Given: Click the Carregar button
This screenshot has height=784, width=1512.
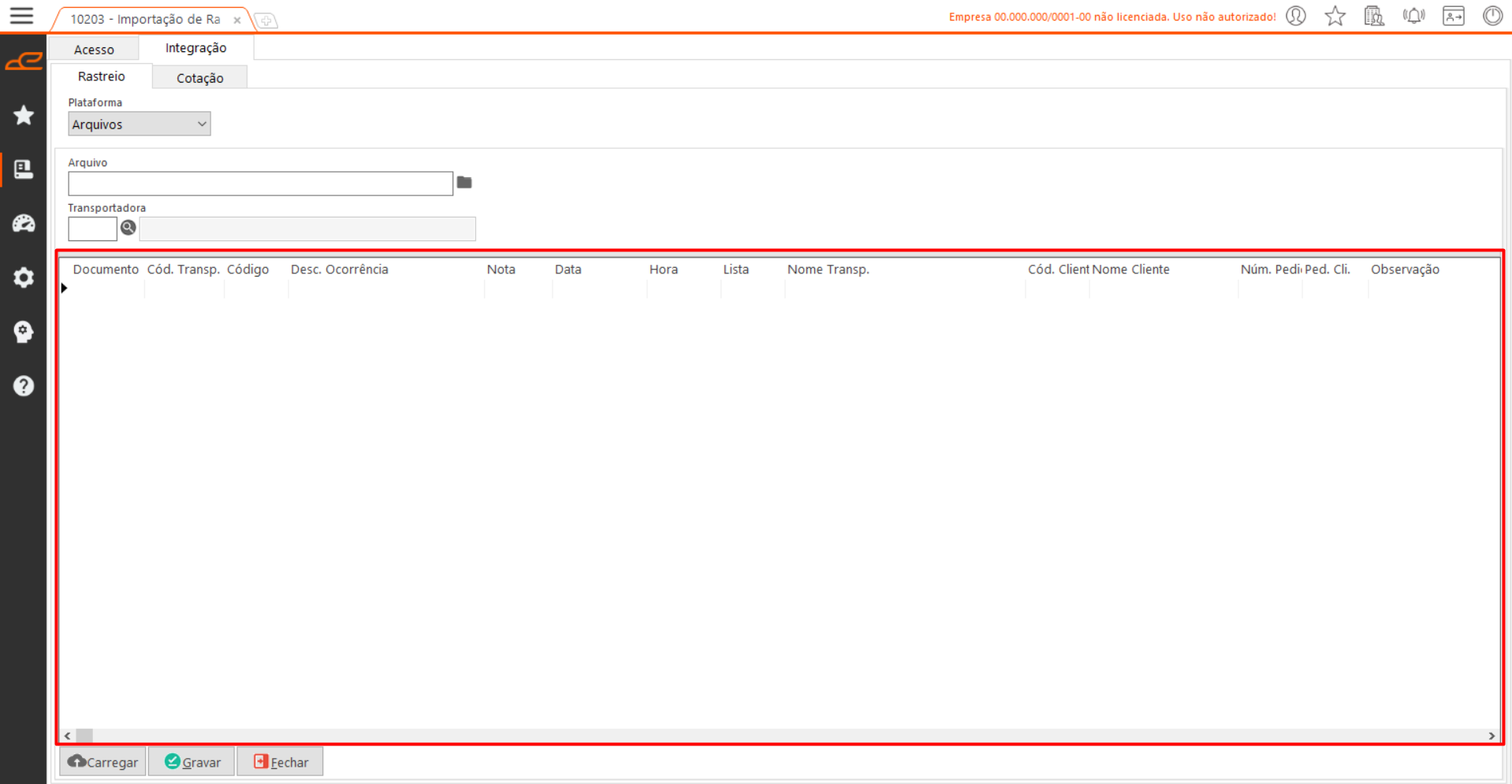Looking at the screenshot, I should pyautogui.click(x=103, y=762).
